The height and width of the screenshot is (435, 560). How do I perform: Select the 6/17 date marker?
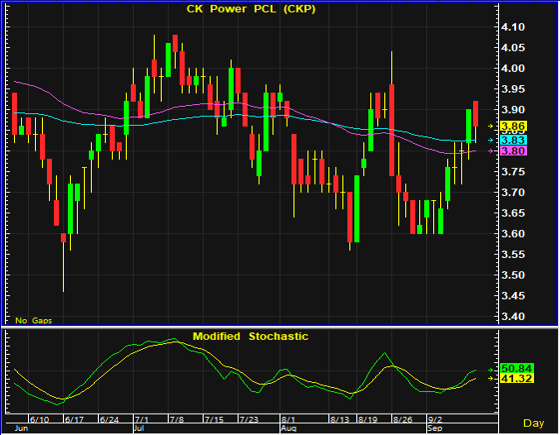74,420
